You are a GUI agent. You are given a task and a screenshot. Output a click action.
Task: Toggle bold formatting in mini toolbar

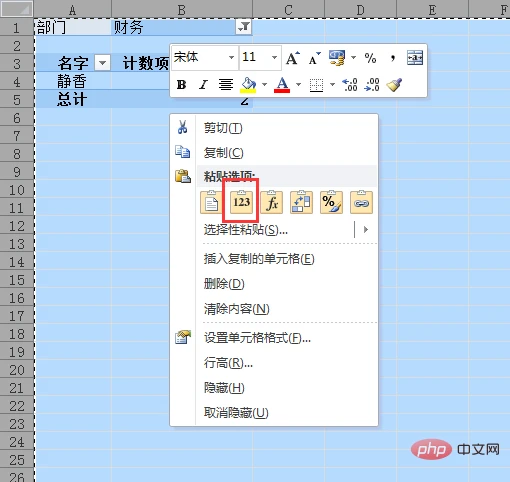coord(181,85)
